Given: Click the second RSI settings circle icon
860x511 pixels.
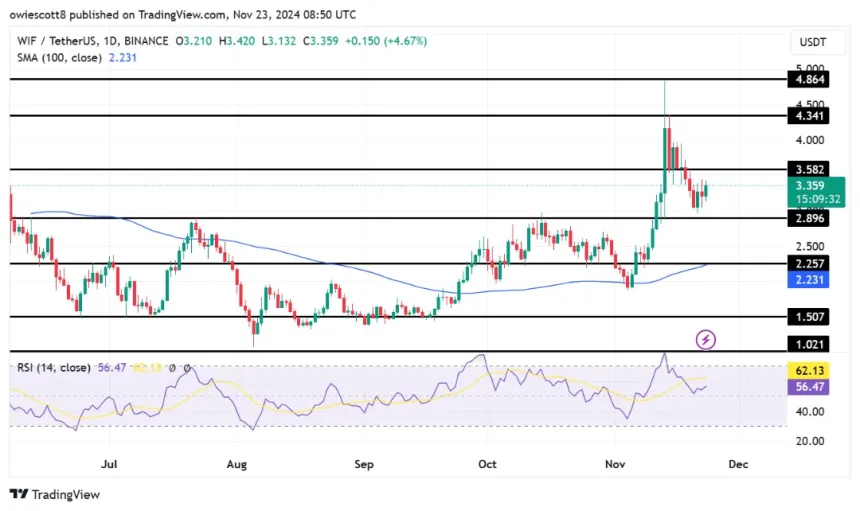Looking at the screenshot, I should [x=187, y=368].
